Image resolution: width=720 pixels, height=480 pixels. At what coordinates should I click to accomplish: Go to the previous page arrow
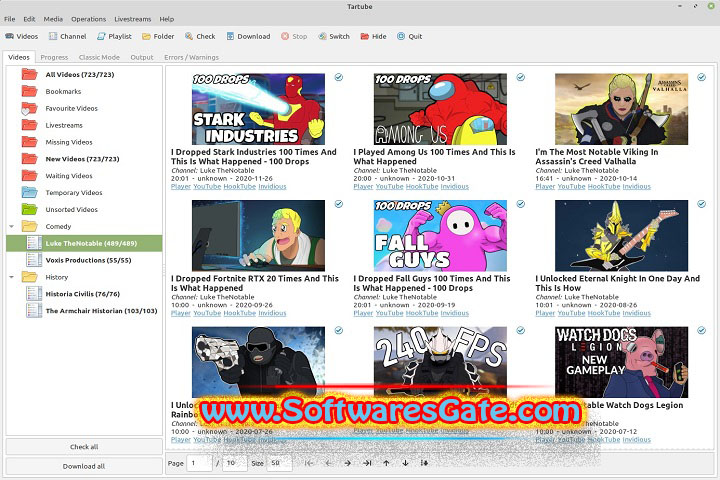pyautogui.click(x=328, y=463)
